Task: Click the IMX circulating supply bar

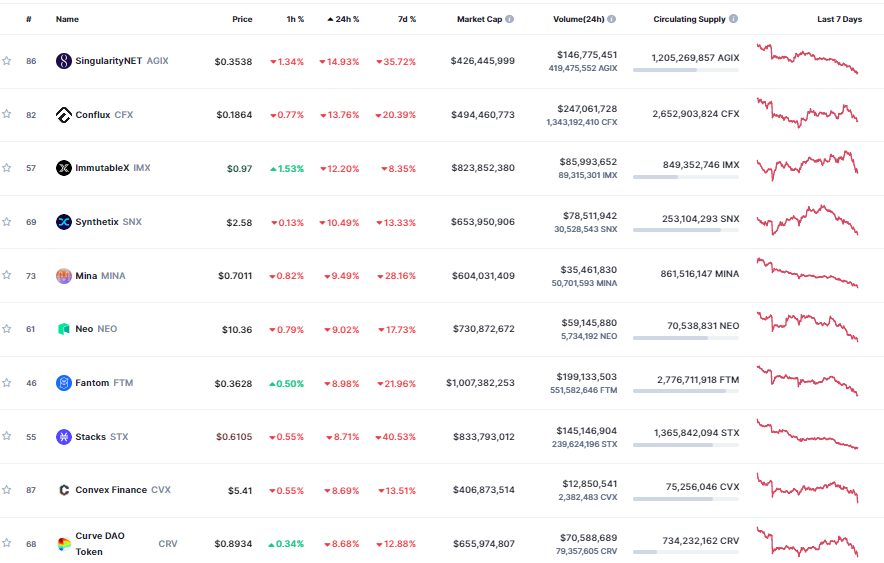Action: tap(686, 177)
